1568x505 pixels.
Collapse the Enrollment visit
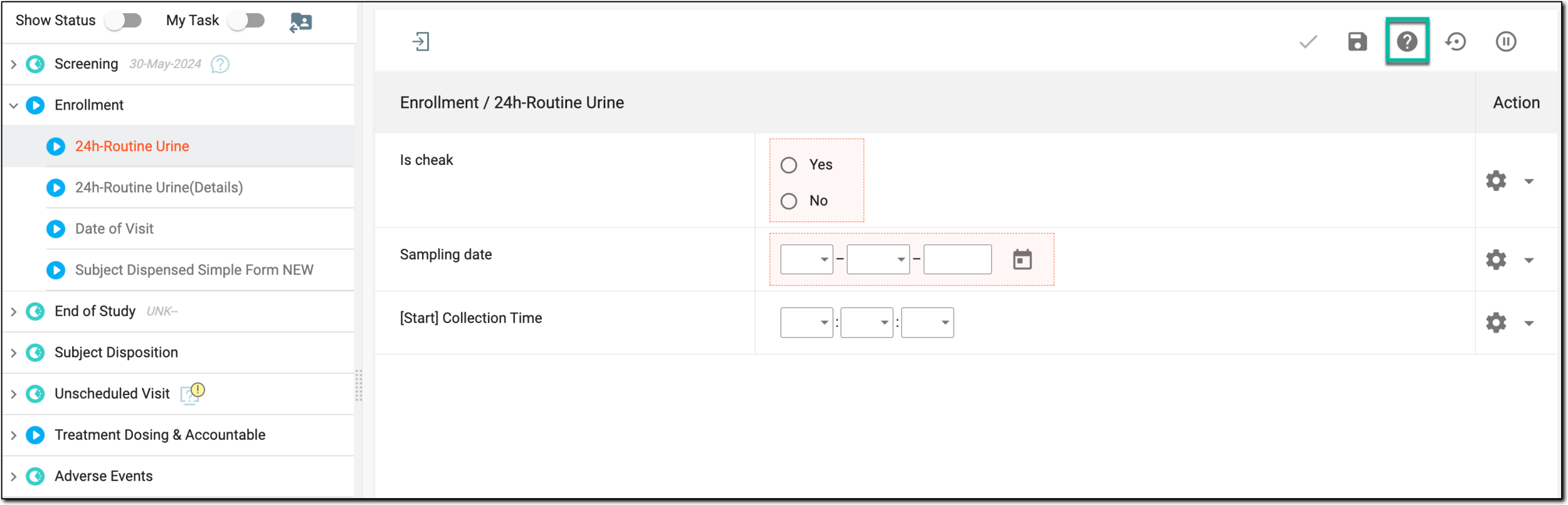coord(13,105)
